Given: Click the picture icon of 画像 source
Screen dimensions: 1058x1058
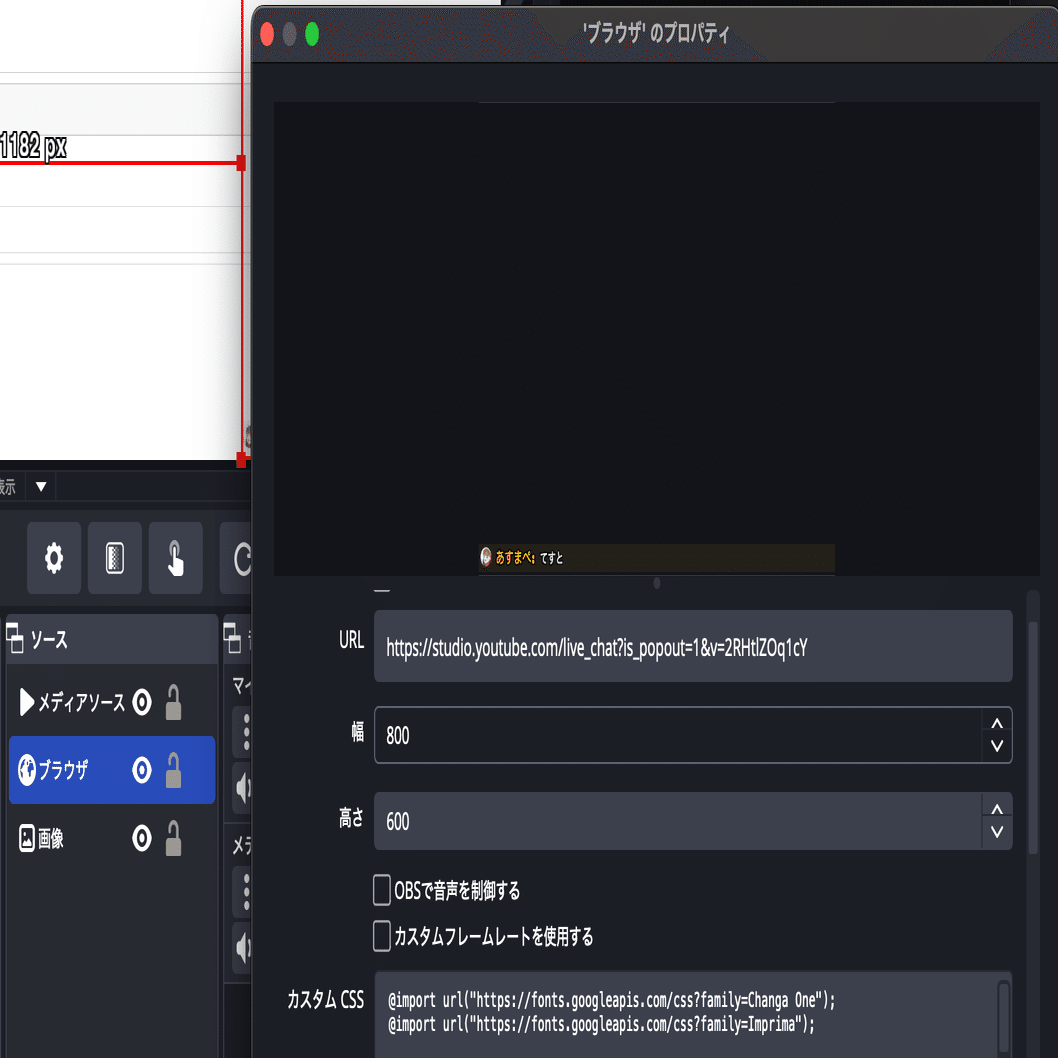Looking at the screenshot, I should point(26,838).
